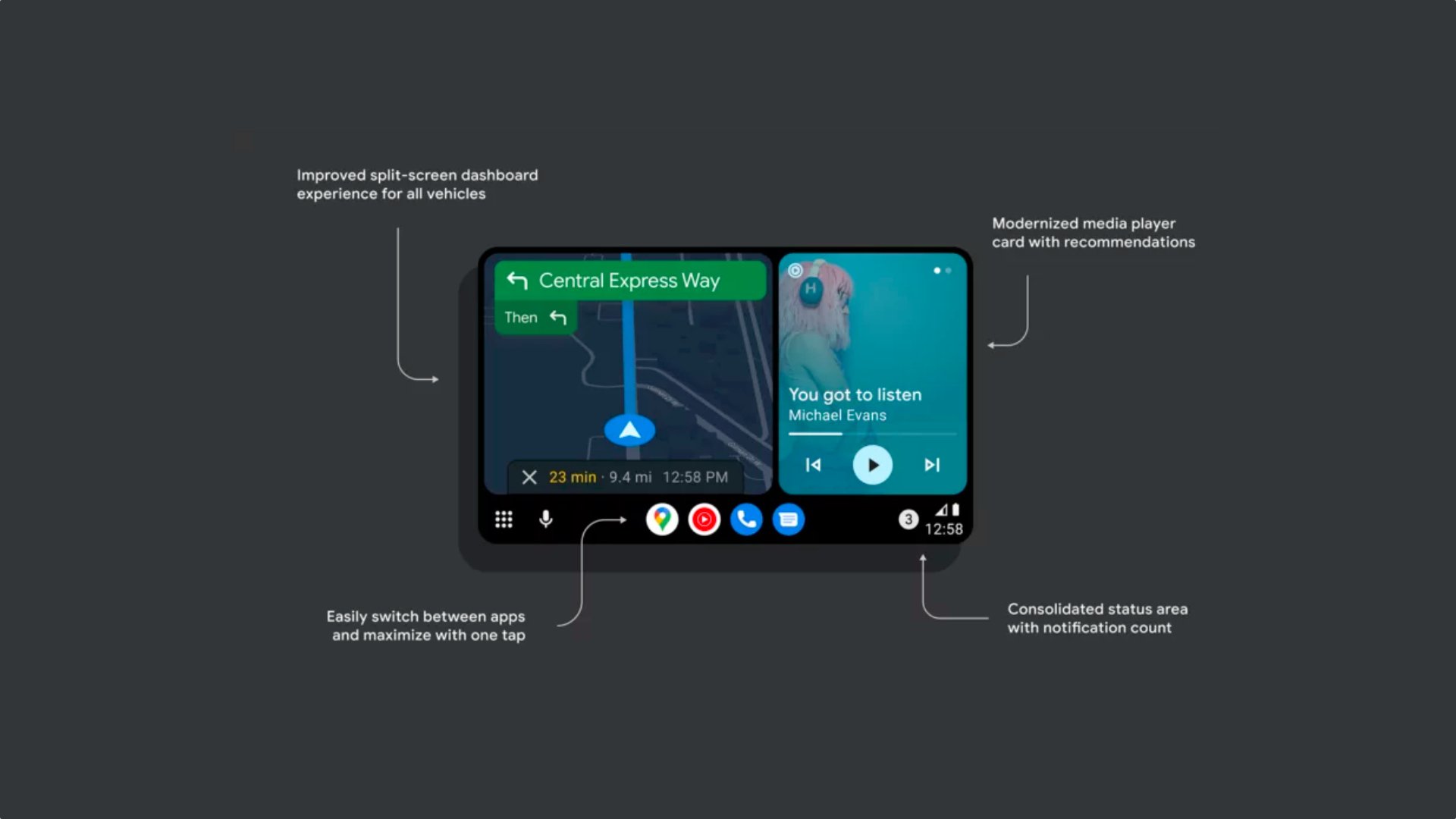Play the current track

(870, 463)
